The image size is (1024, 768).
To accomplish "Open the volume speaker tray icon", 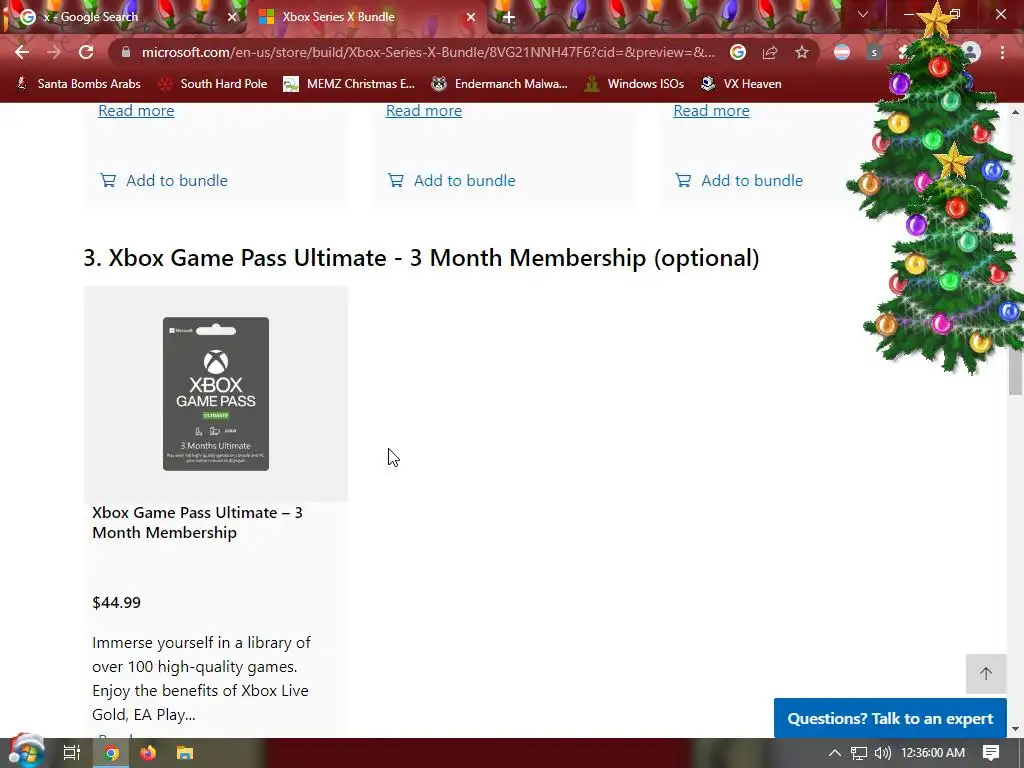I will [x=883, y=753].
